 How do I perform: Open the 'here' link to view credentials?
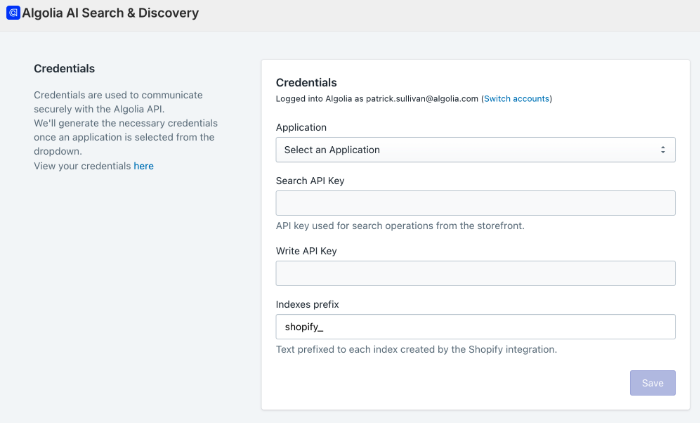143,166
